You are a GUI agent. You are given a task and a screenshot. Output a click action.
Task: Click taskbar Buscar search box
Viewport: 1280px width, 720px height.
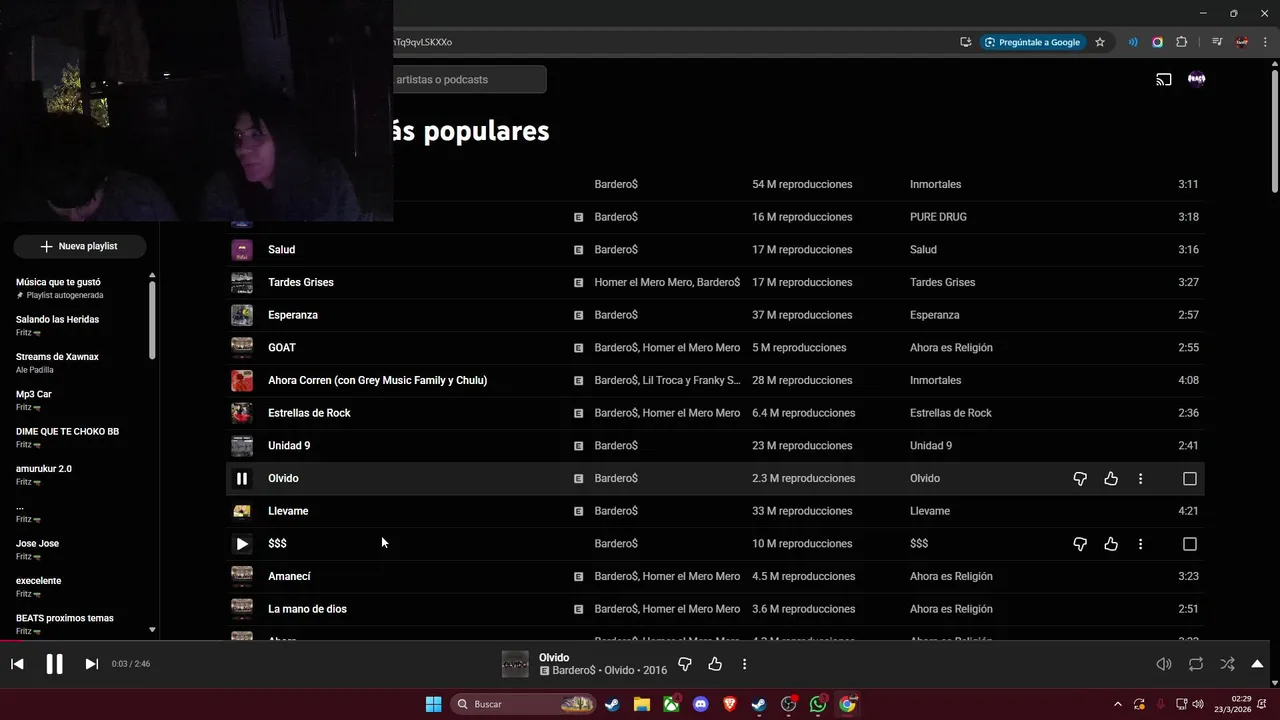click(523, 705)
